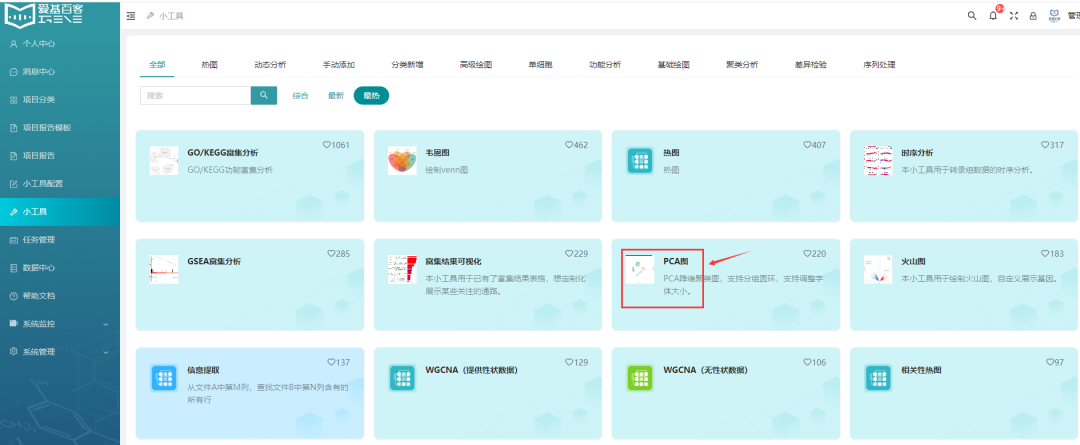This screenshot has width=1080, height=445.
Task: Switch to the 基础绘图 tab
Action: coord(674,65)
